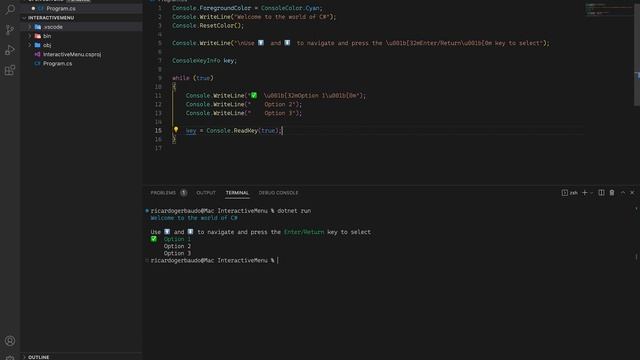Open the Extensions view
This screenshot has width=640, height=360.
click(x=10, y=70)
